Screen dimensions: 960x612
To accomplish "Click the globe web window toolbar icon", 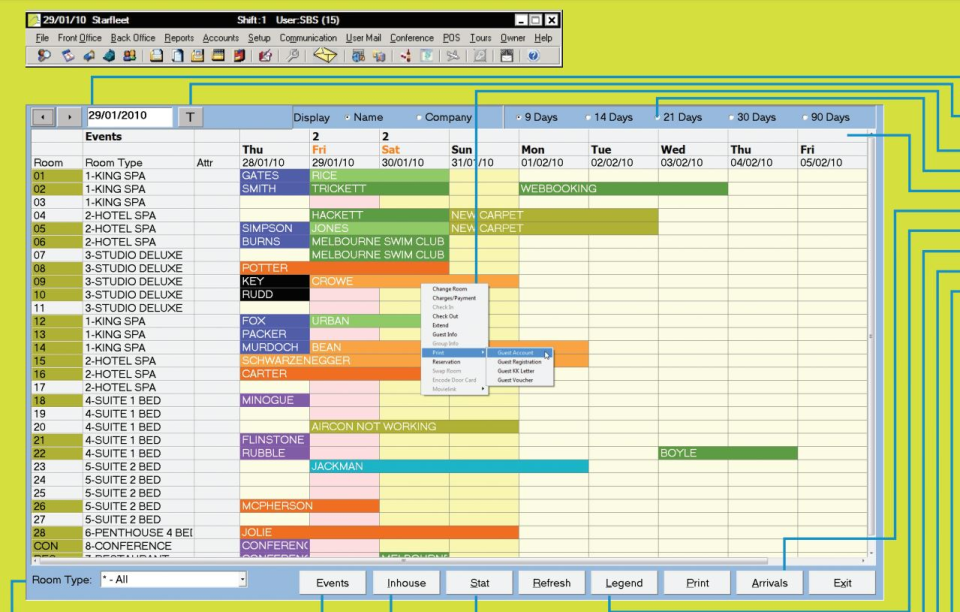I will pos(358,56).
